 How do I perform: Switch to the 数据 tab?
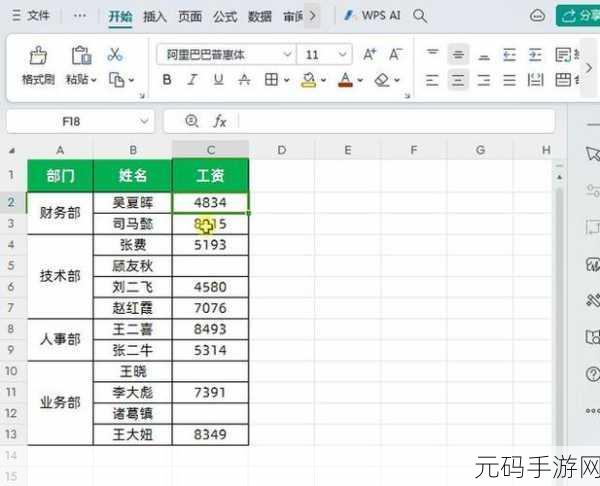click(x=260, y=16)
